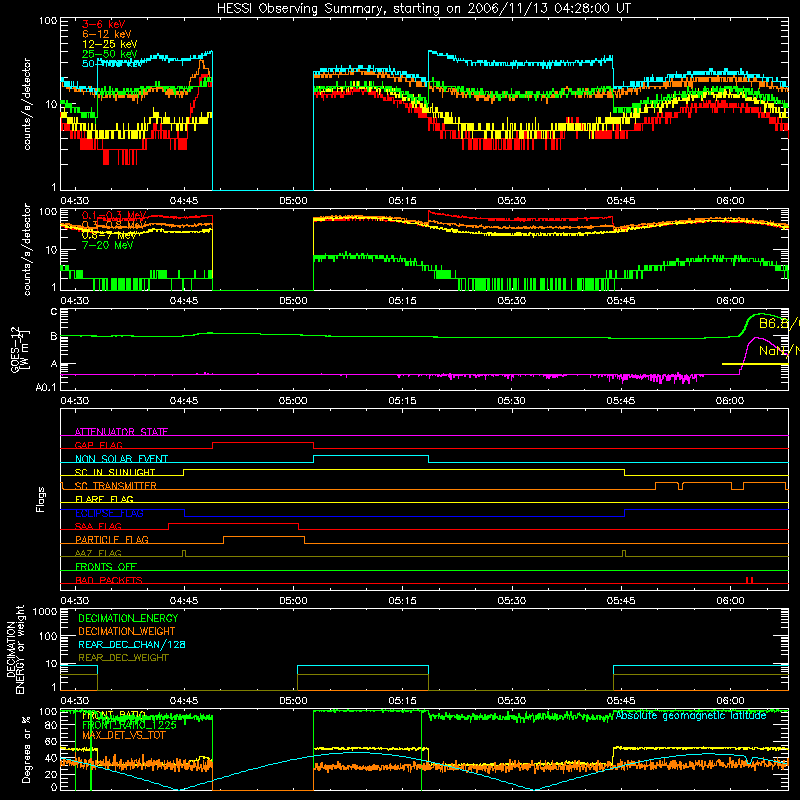This screenshot has width=800, height=800.
Task: Click the red BAD_PACKETS spike near 06:00
Action: 749,580
